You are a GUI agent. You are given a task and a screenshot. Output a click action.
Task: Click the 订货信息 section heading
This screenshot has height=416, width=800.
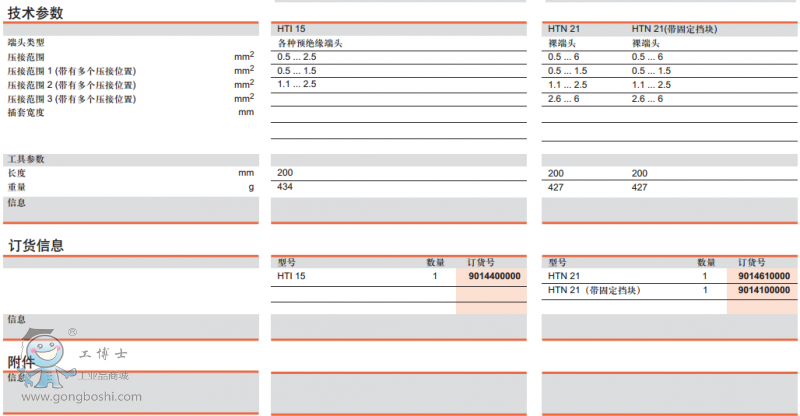pyautogui.click(x=36, y=245)
